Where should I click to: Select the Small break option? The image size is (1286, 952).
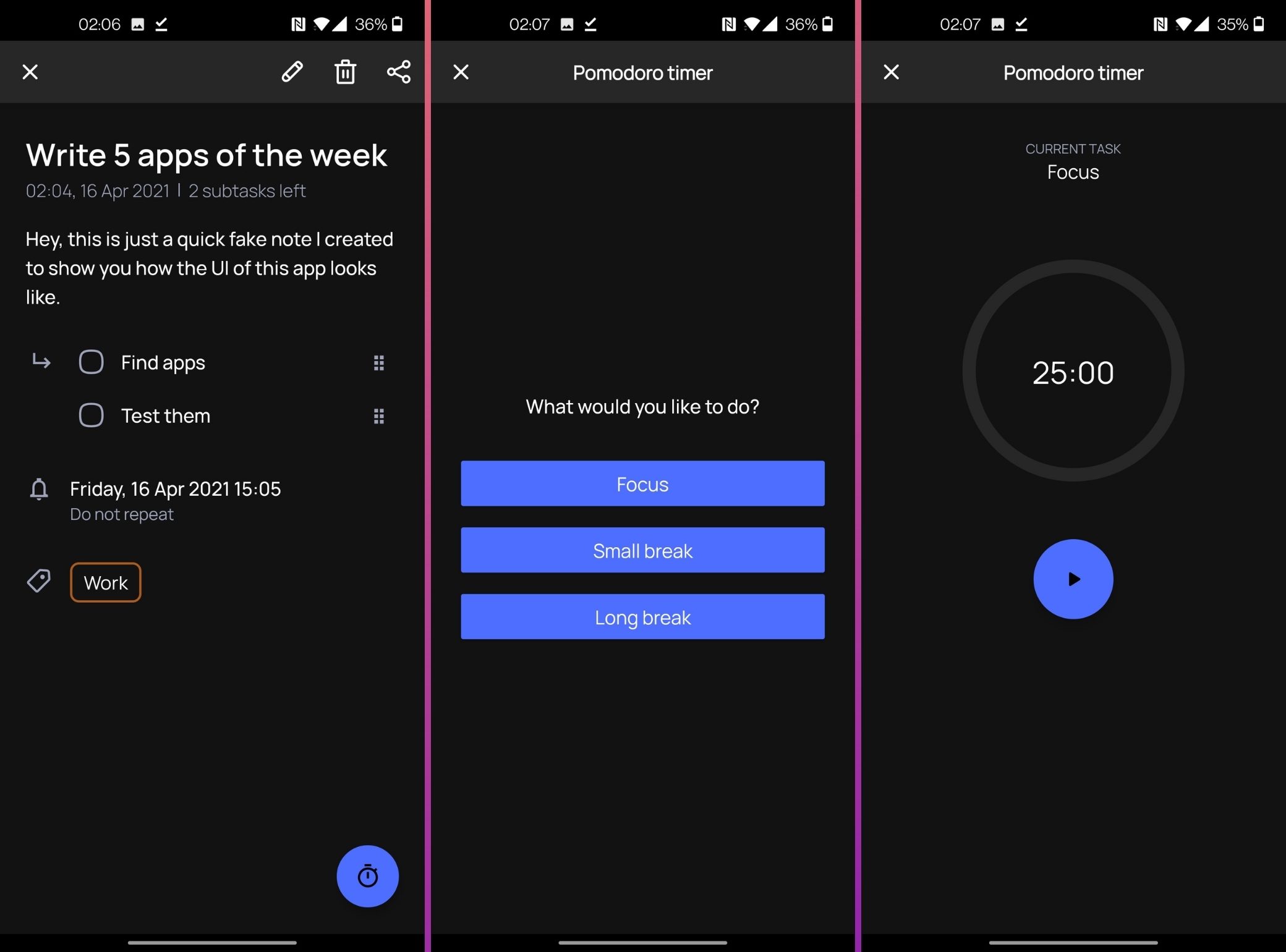[x=643, y=550]
